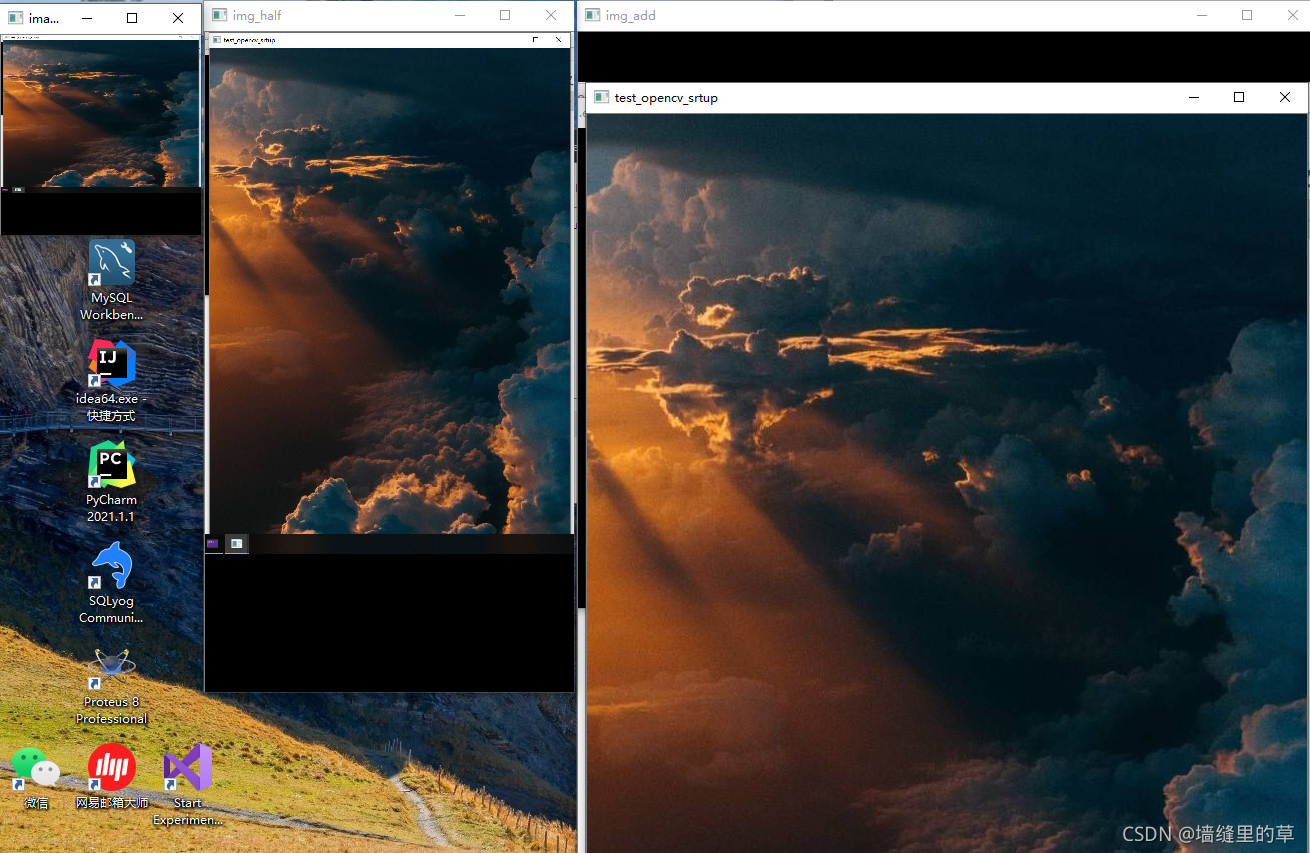Open the Proteus 8 Professional shortcut

click(112, 686)
